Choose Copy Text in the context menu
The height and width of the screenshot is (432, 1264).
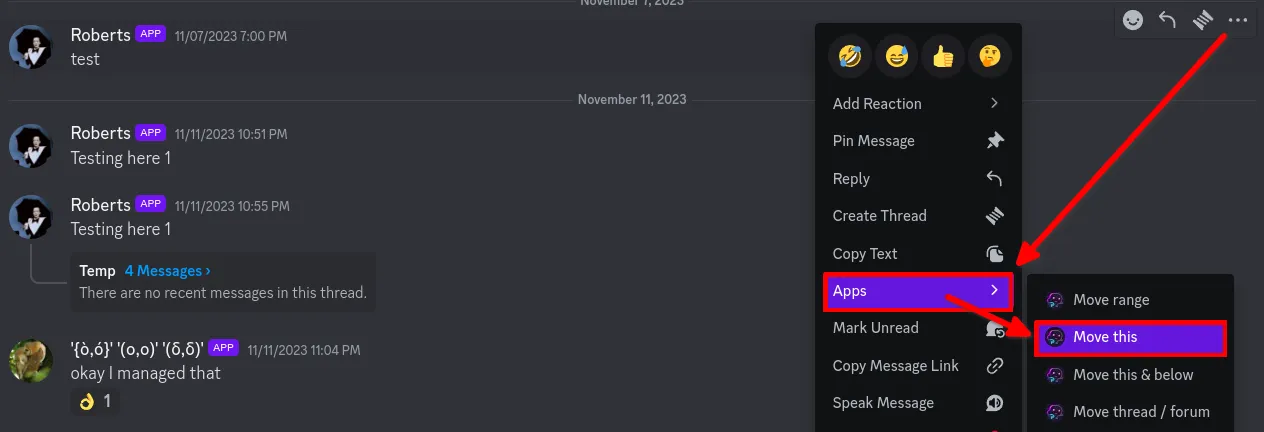pyautogui.click(x=918, y=254)
